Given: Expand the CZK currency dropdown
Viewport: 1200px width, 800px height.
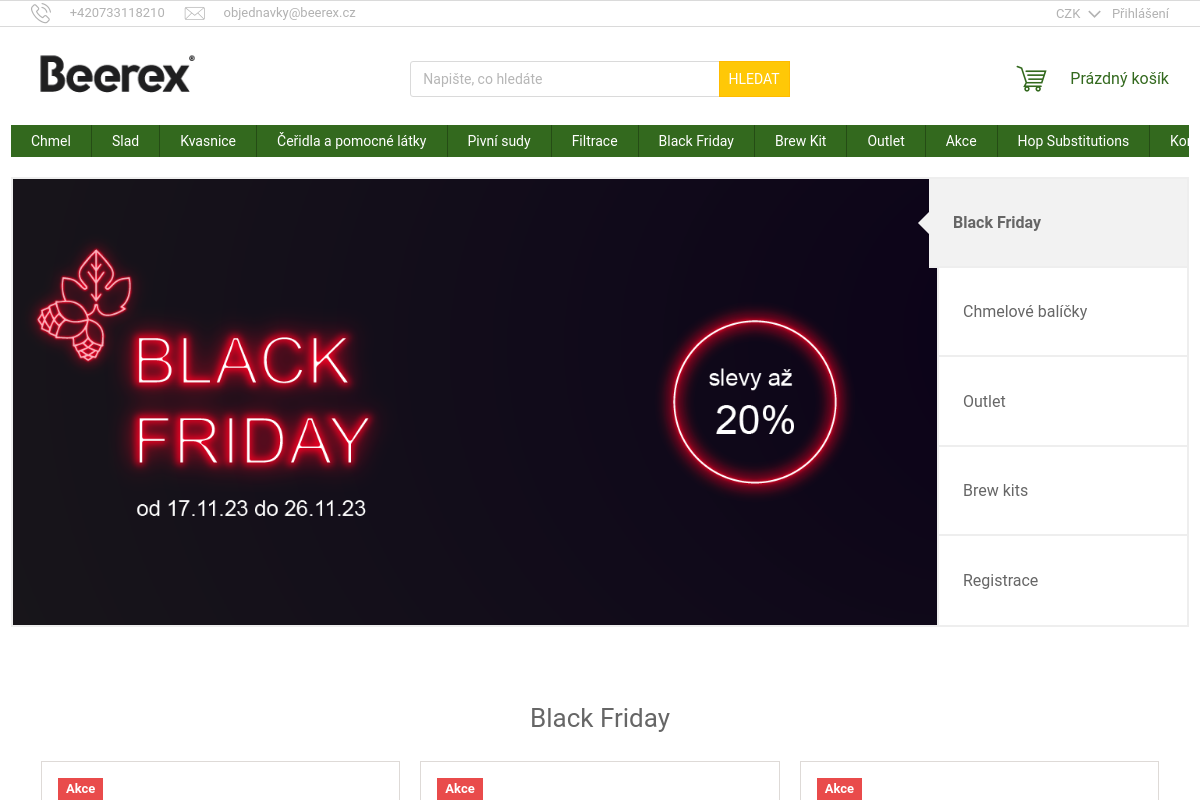Looking at the screenshot, I should coord(1077,14).
